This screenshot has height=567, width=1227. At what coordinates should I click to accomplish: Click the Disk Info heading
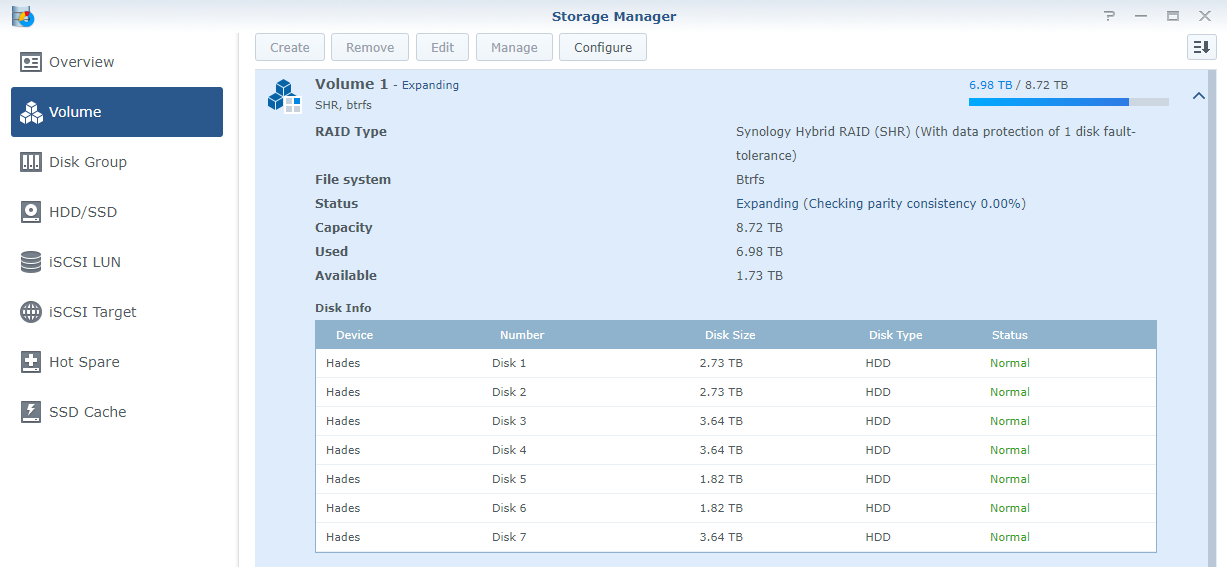pyautogui.click(x=343, y=308)
